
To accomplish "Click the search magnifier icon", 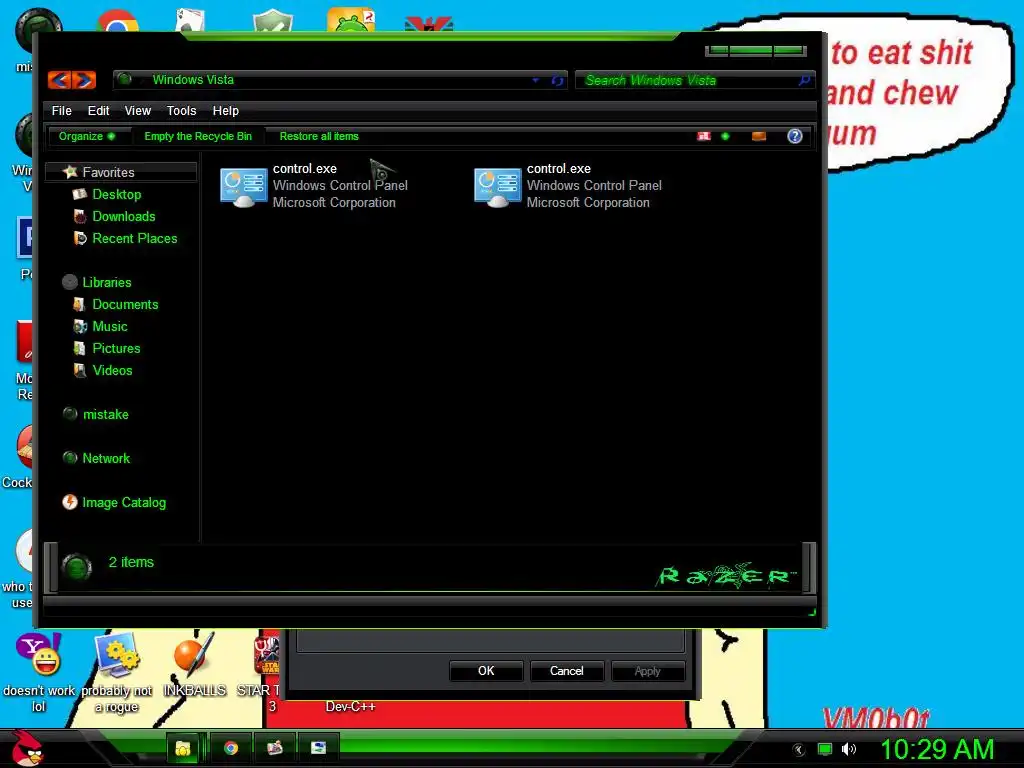I will click(805, 80).
